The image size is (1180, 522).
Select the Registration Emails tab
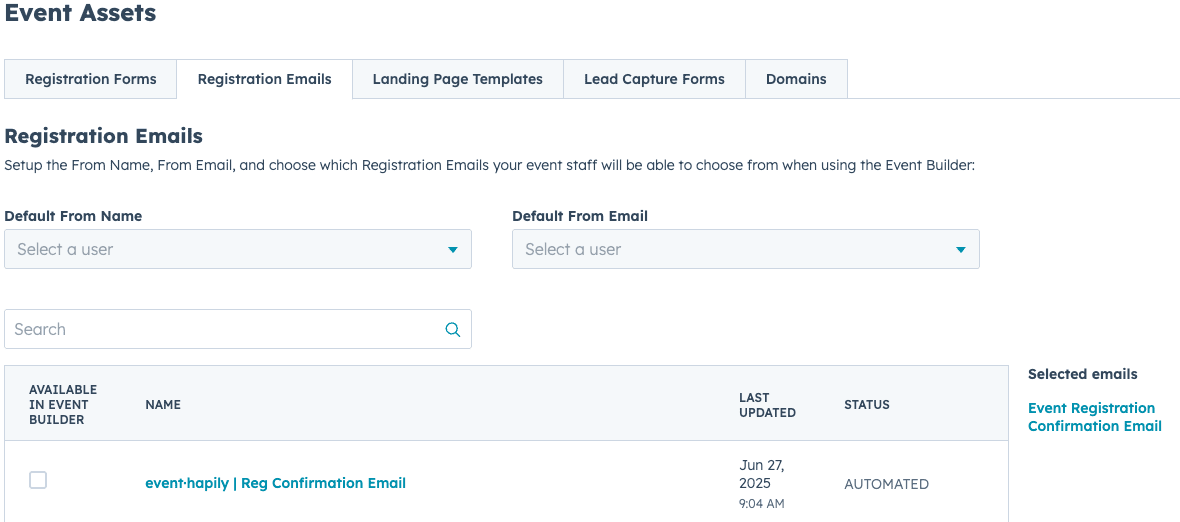(264, 79)
